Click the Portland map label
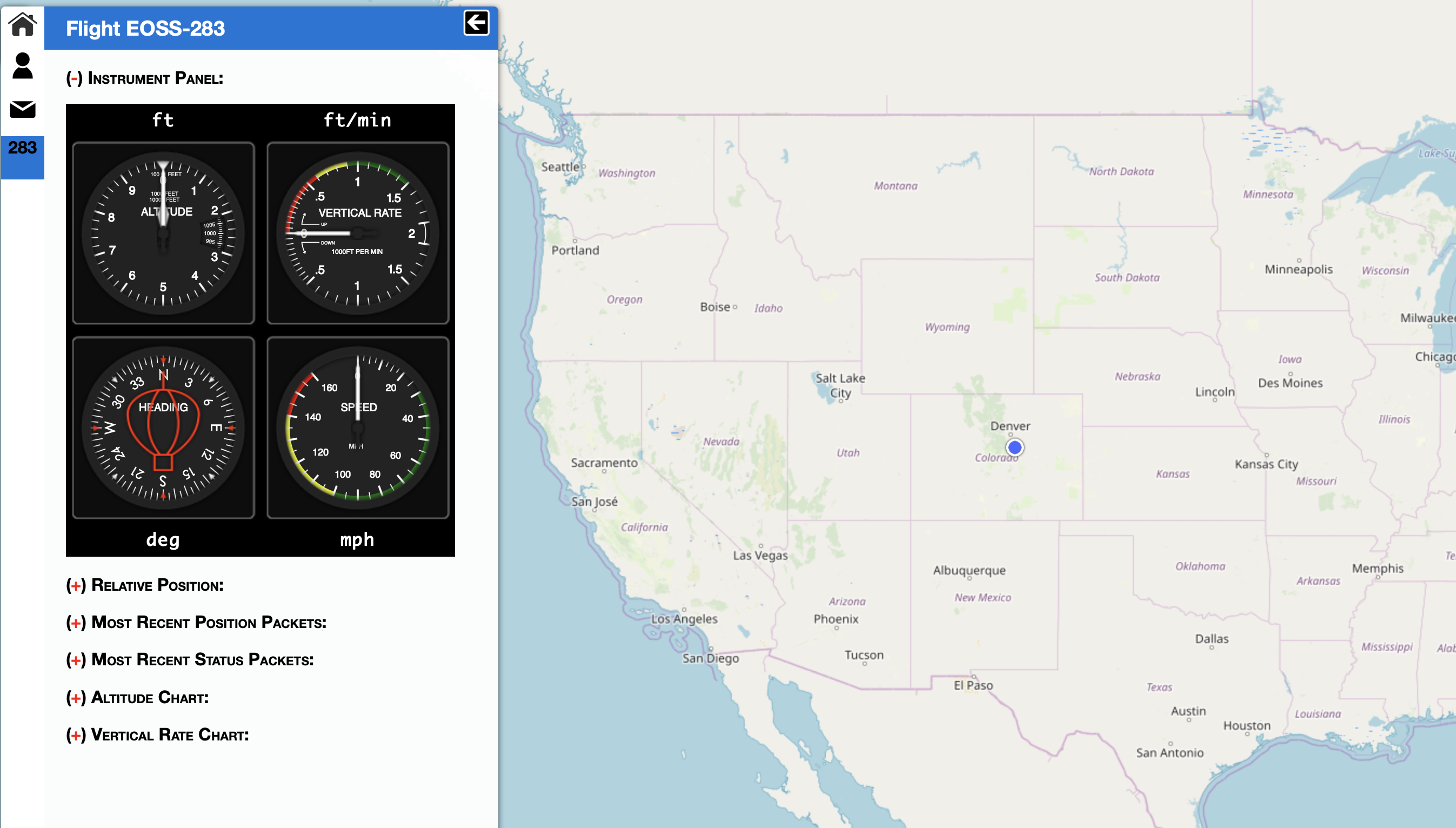 pos(576,250)
